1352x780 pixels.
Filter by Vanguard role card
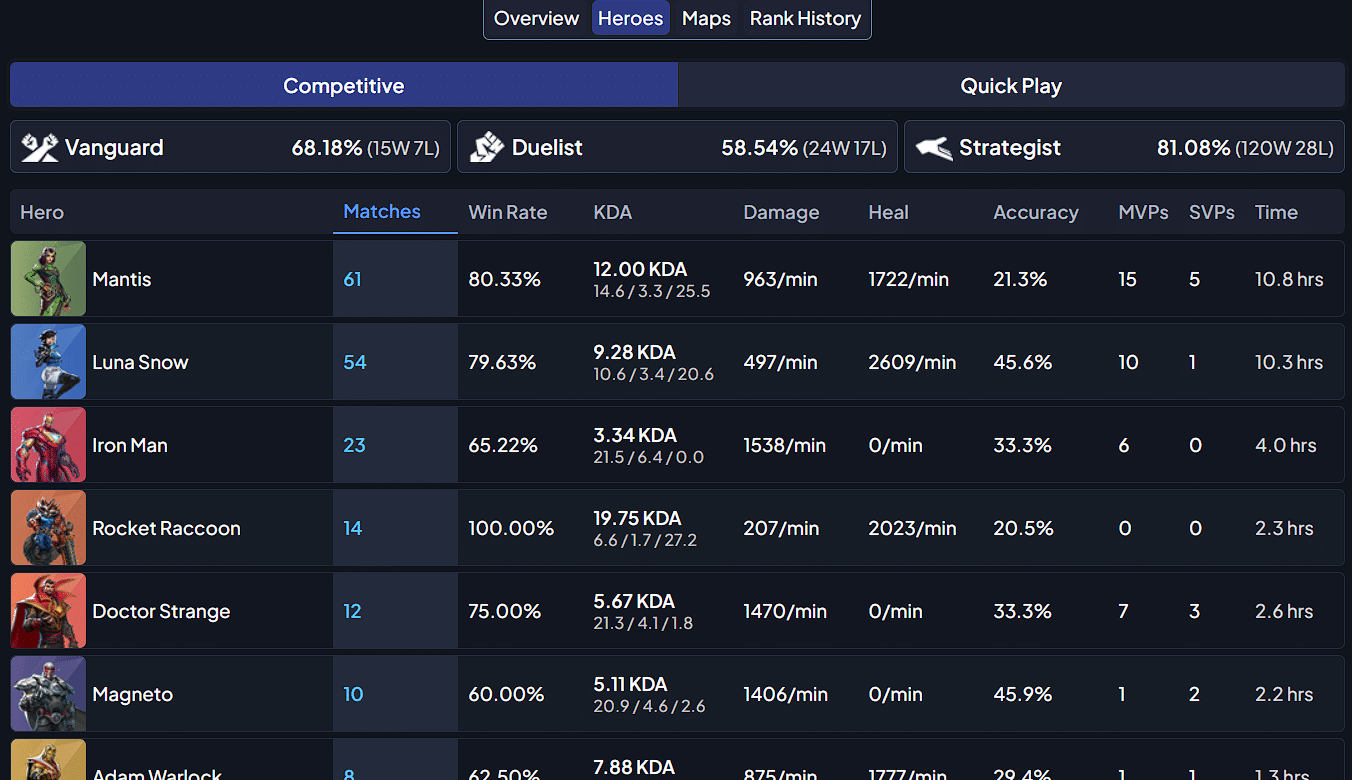point(230,147)
